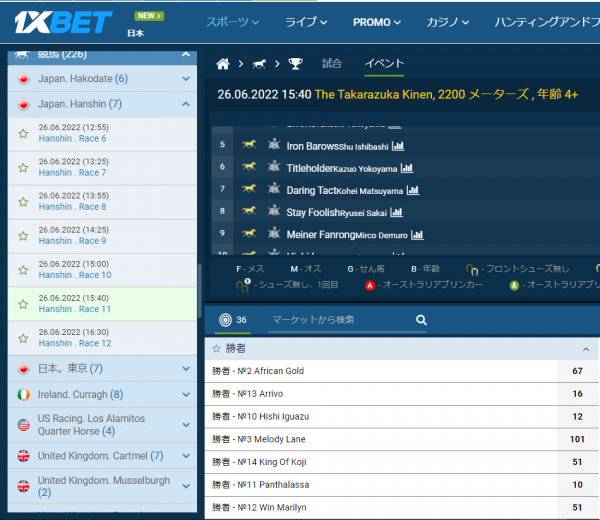Select the trophy breadcrumb icon
Image resolution: width=600 pixels, height=520 pixels.
(295, 64)
